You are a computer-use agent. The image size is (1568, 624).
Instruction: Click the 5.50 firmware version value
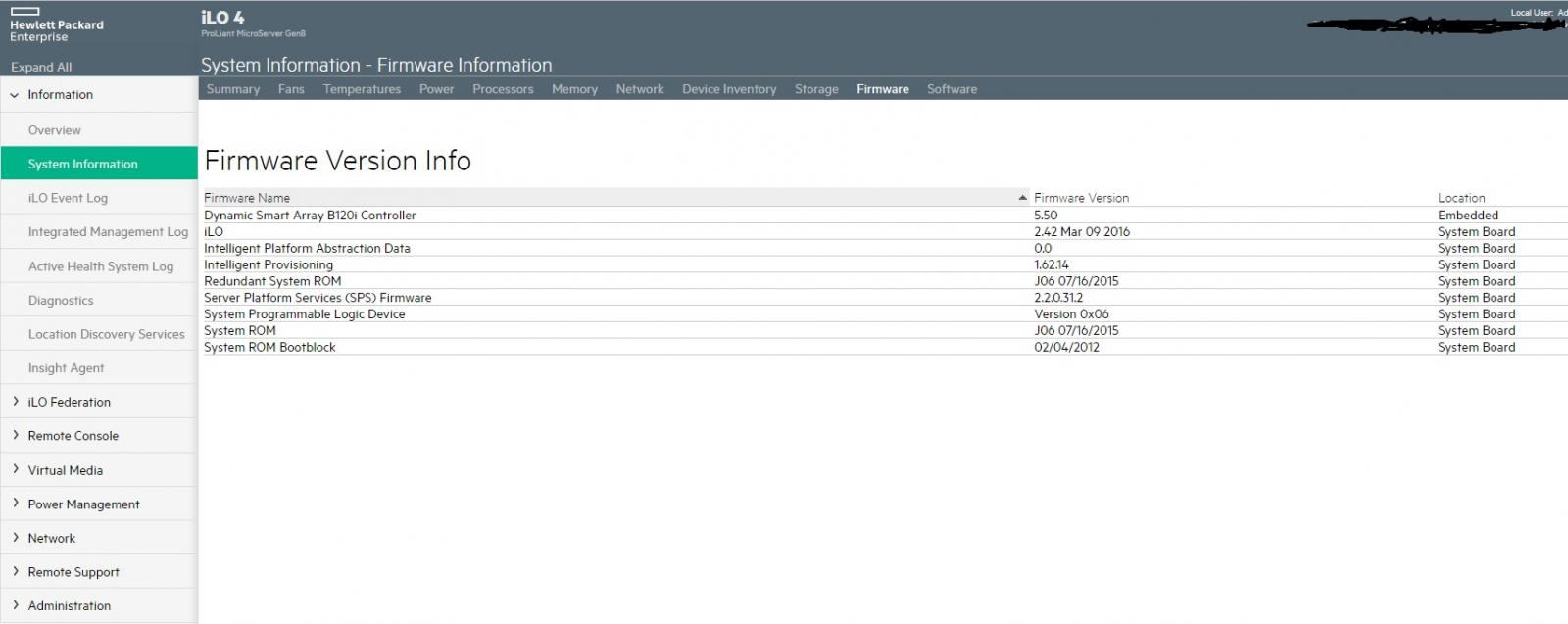coord(1046,216)
